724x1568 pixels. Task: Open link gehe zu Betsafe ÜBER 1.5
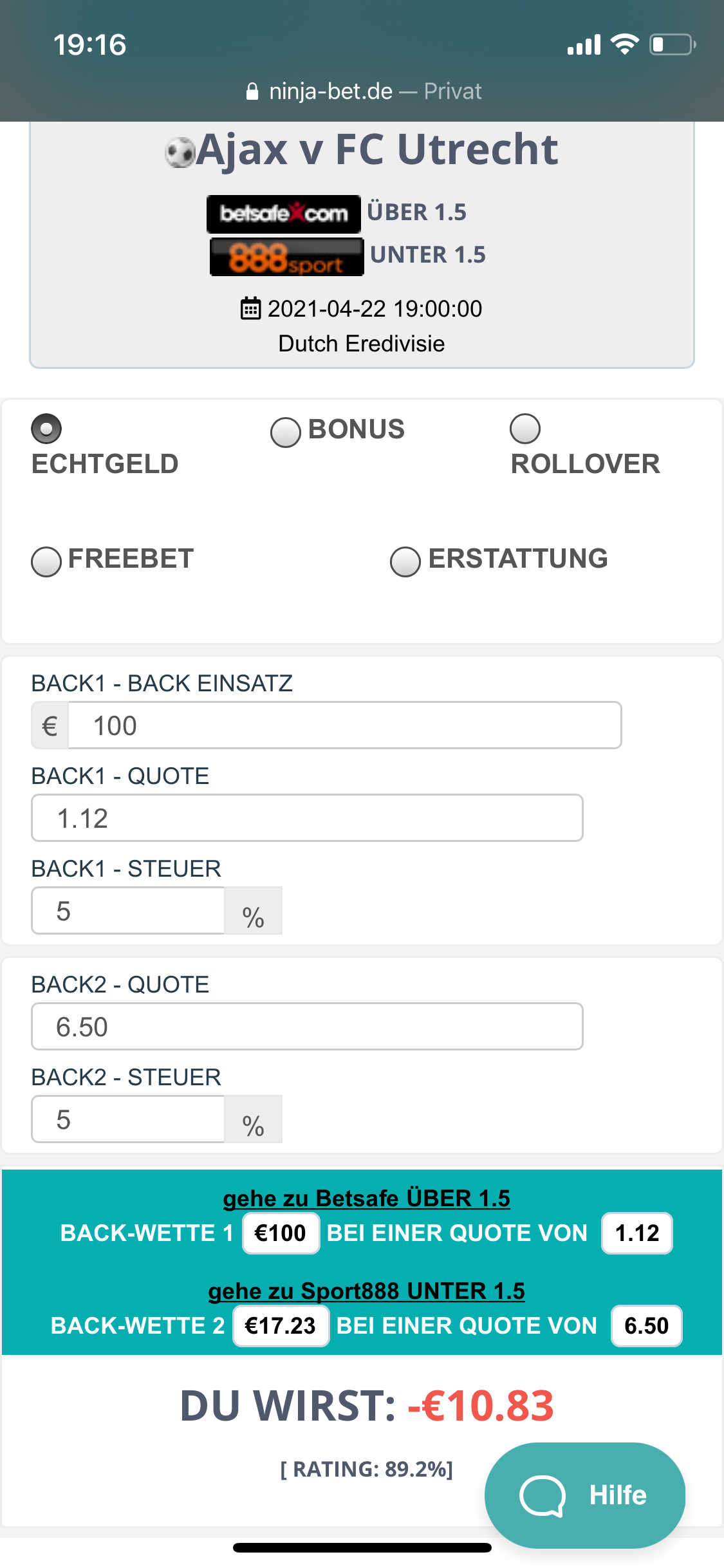[x=366, y=1198]
